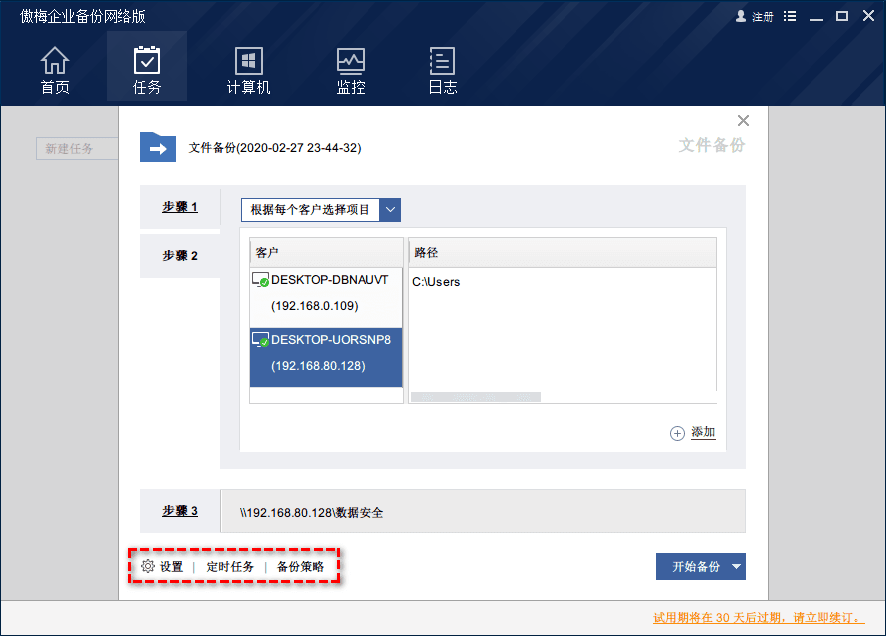
Task: Click the task name 文件备份(2020-02-27 23-44-32)
Action: (x=275, y=148)
